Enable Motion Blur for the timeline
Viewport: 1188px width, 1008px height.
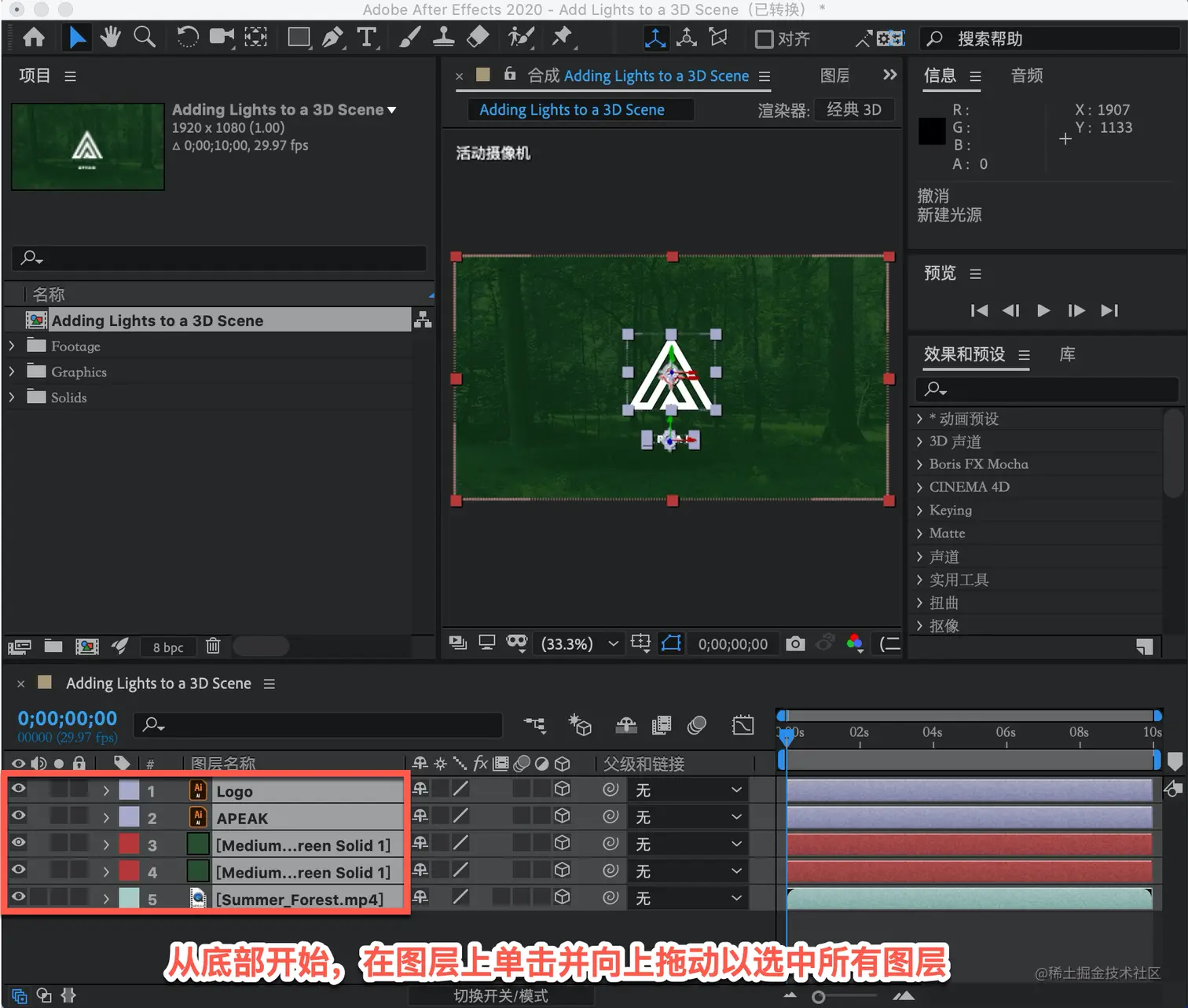point(696,725)
